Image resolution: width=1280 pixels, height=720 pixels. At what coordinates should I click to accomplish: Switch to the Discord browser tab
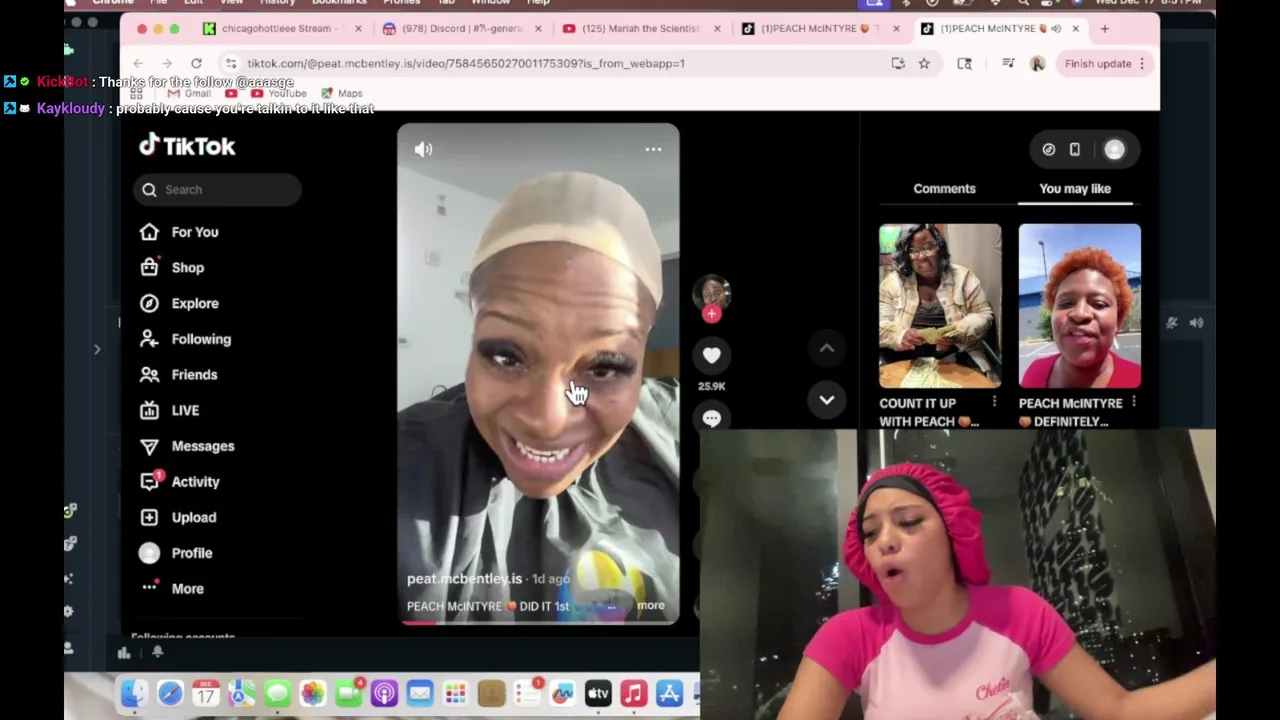click(461, 29)
